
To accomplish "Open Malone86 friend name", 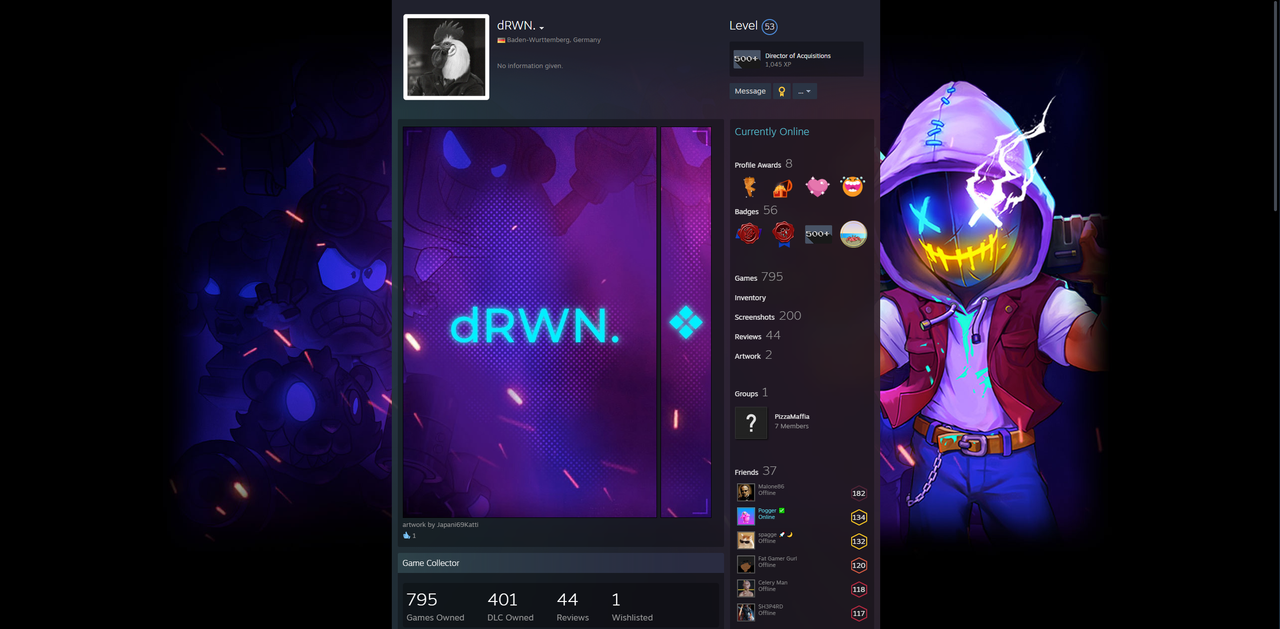I will (x=771, y=486).
